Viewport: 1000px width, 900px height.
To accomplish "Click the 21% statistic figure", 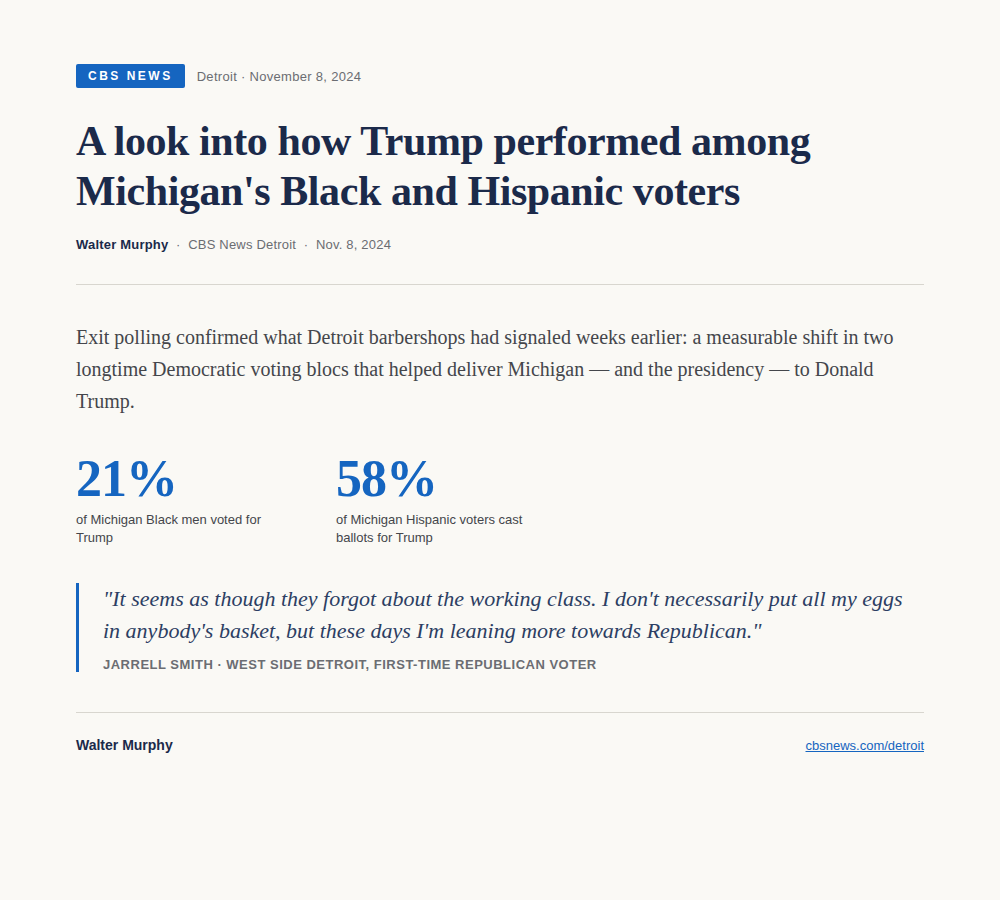I will coord(125,479).
